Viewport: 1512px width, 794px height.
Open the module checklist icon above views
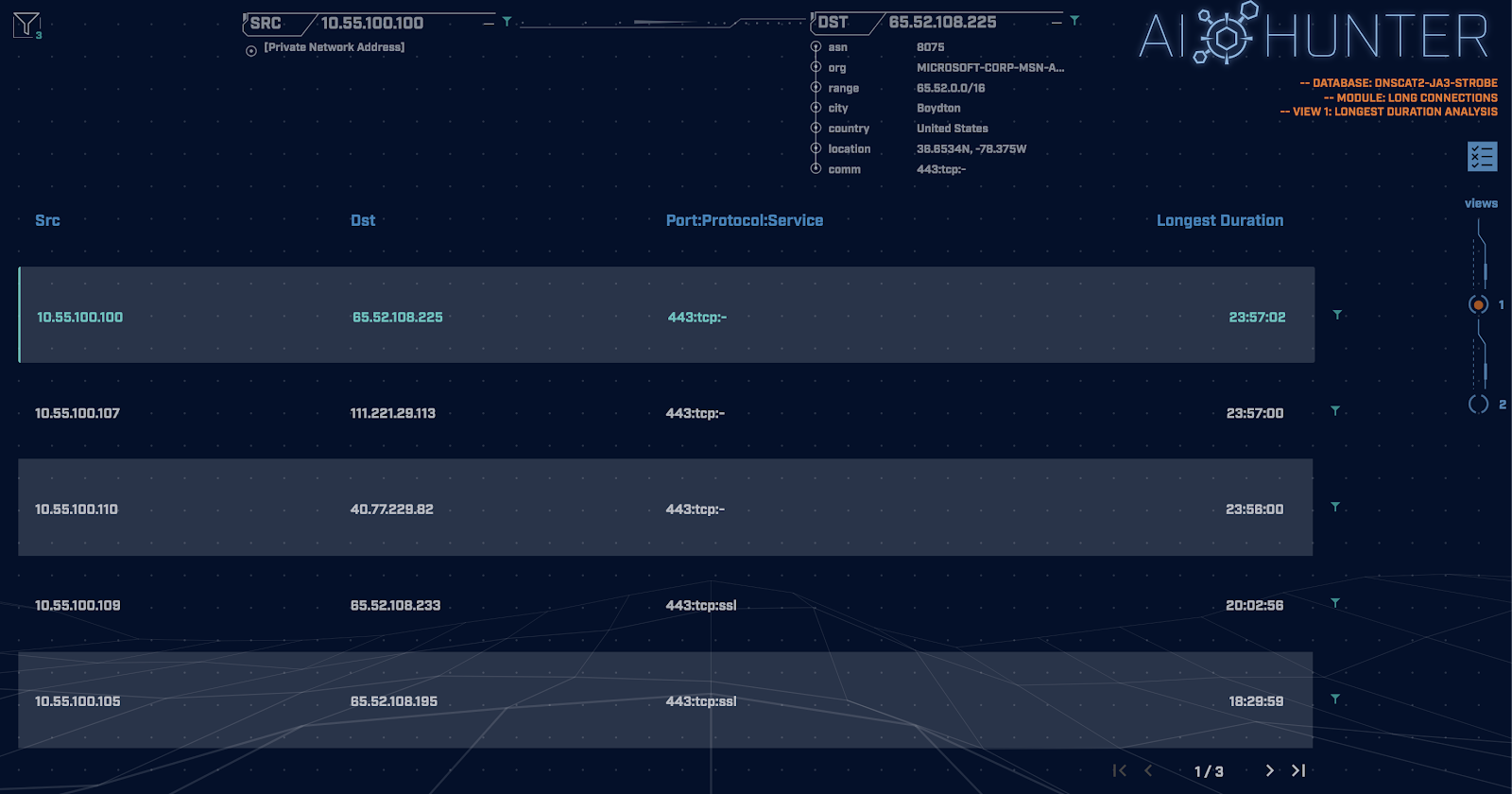tap(1482, 157)
